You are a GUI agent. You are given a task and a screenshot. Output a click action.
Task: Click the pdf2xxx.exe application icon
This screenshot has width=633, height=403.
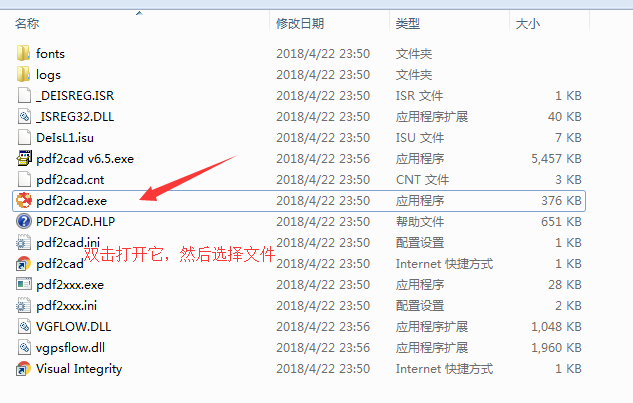point(24,284)
